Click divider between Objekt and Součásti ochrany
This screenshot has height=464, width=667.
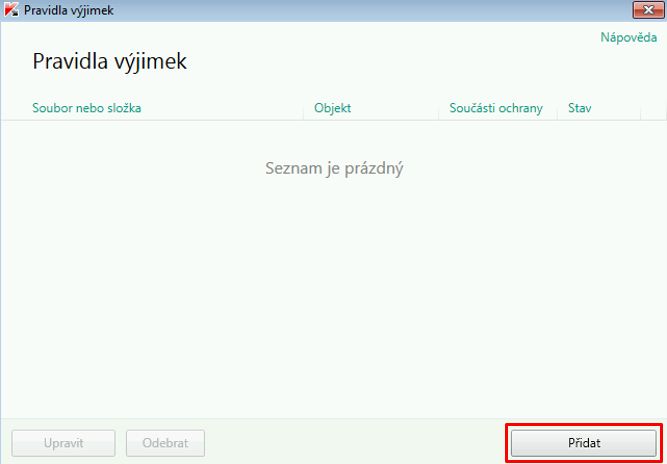click(438, 108)
